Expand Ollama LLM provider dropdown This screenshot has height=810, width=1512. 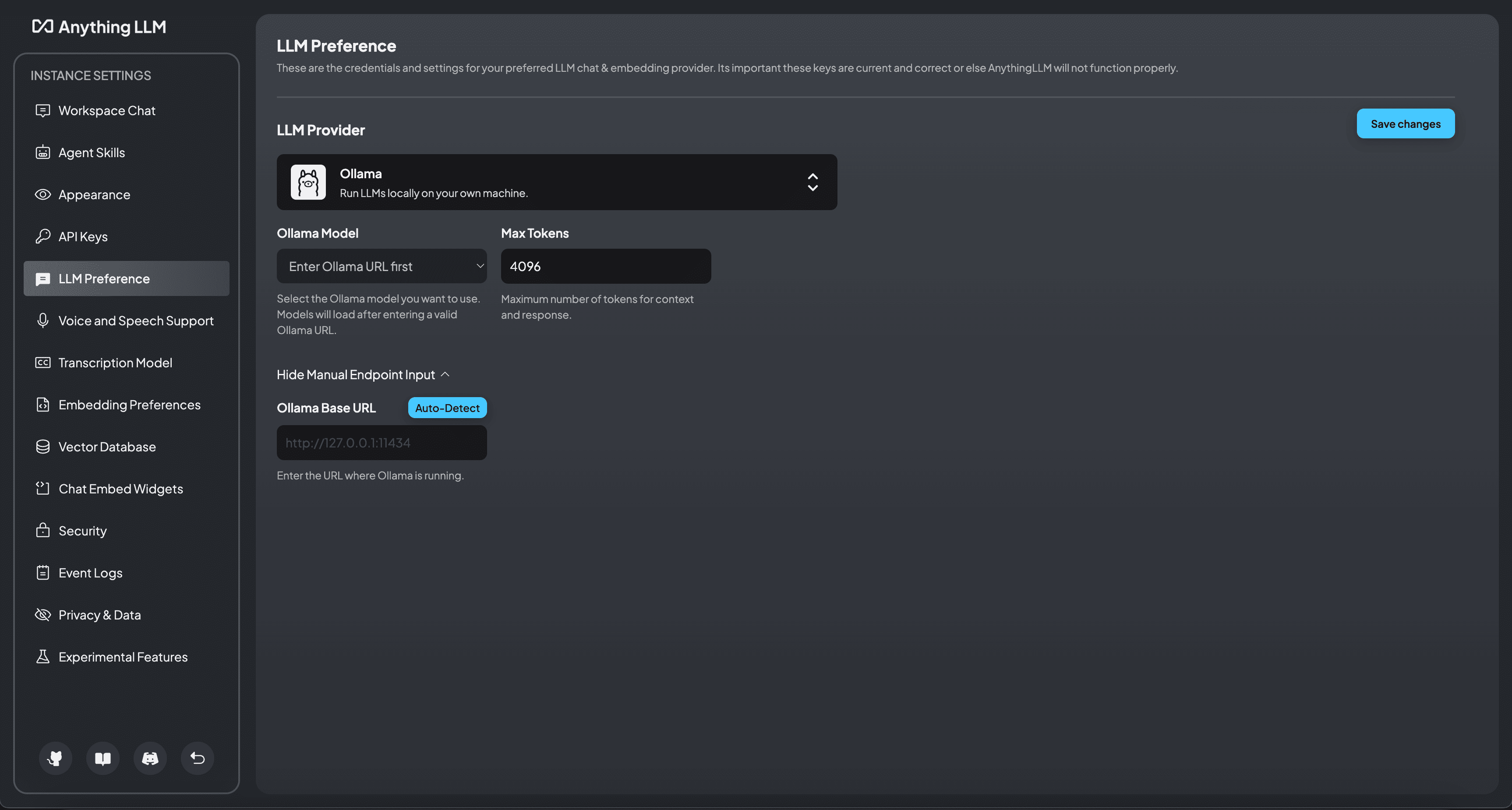812,181
